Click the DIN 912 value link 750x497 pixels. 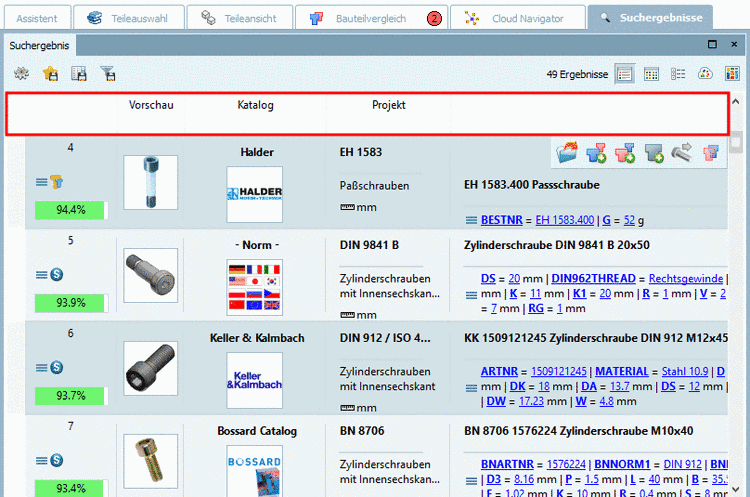pyautogui.click(x=682, y=464)
